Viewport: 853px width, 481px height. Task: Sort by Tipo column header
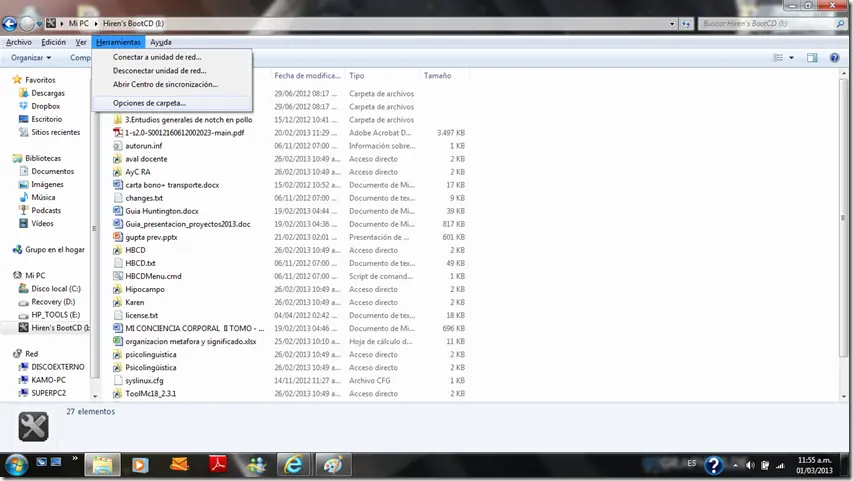(382, 76)
